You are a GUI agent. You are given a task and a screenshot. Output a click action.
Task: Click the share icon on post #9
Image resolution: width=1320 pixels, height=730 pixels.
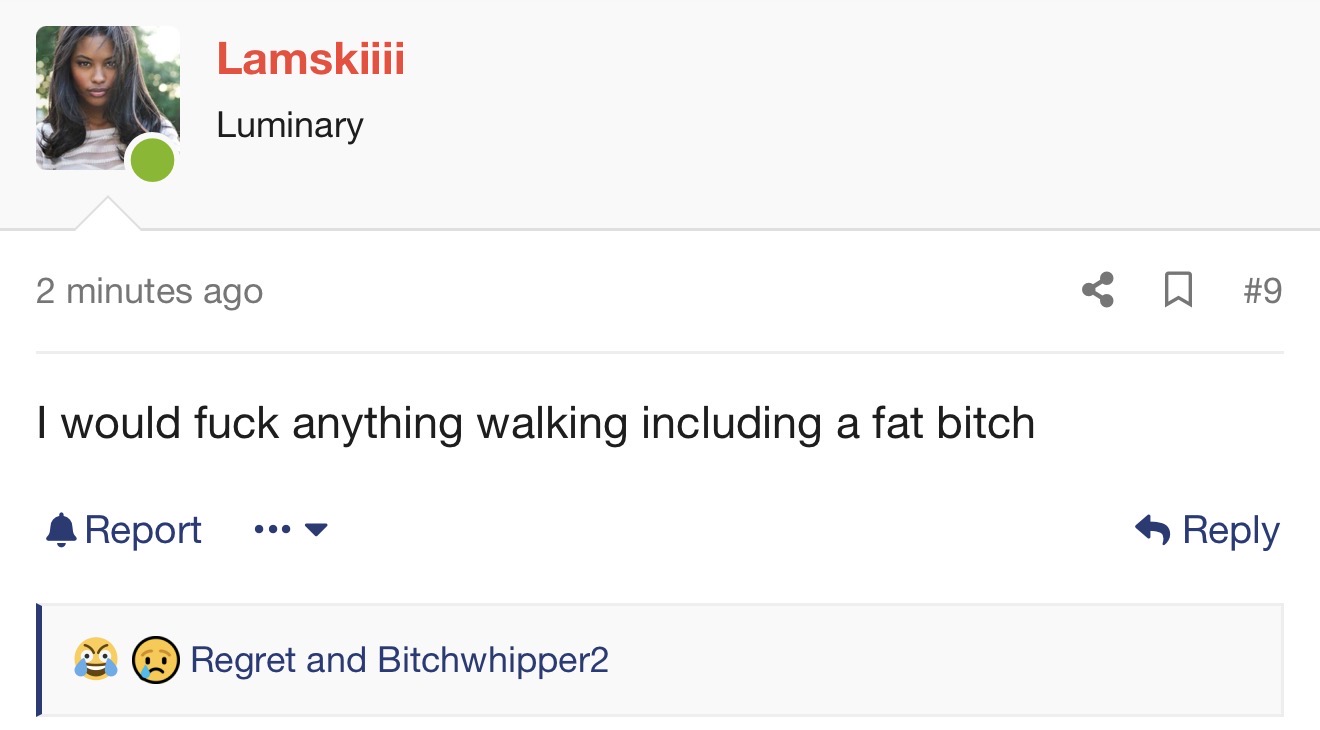[x=1098, y=290]
